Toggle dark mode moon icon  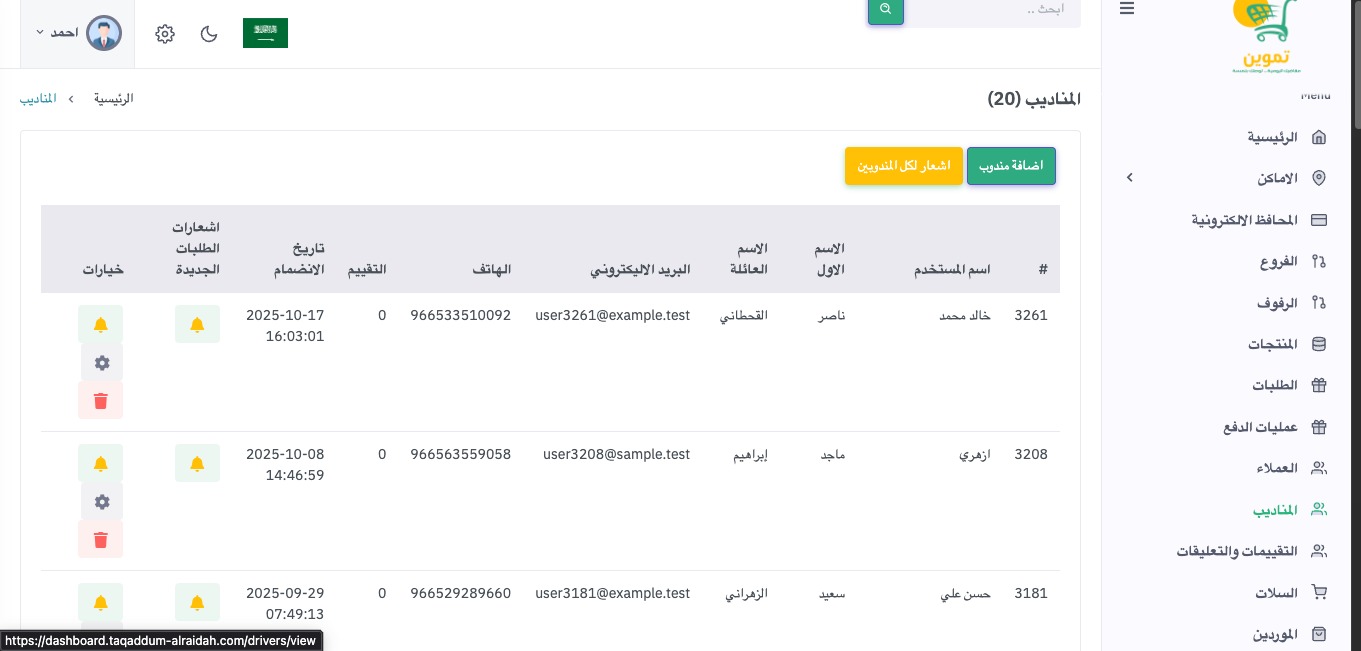209,34
